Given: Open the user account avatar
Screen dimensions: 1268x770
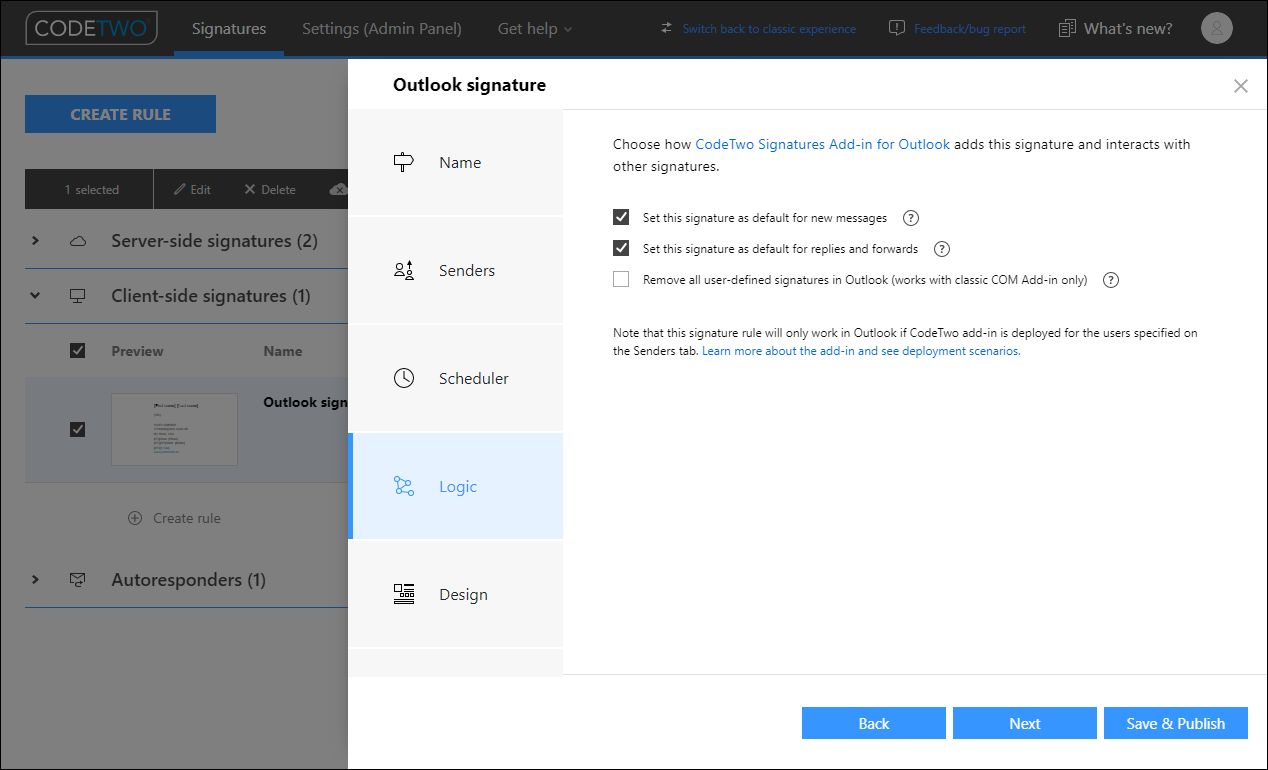Looking at the screenshot, I should [x=1217, y=28].
